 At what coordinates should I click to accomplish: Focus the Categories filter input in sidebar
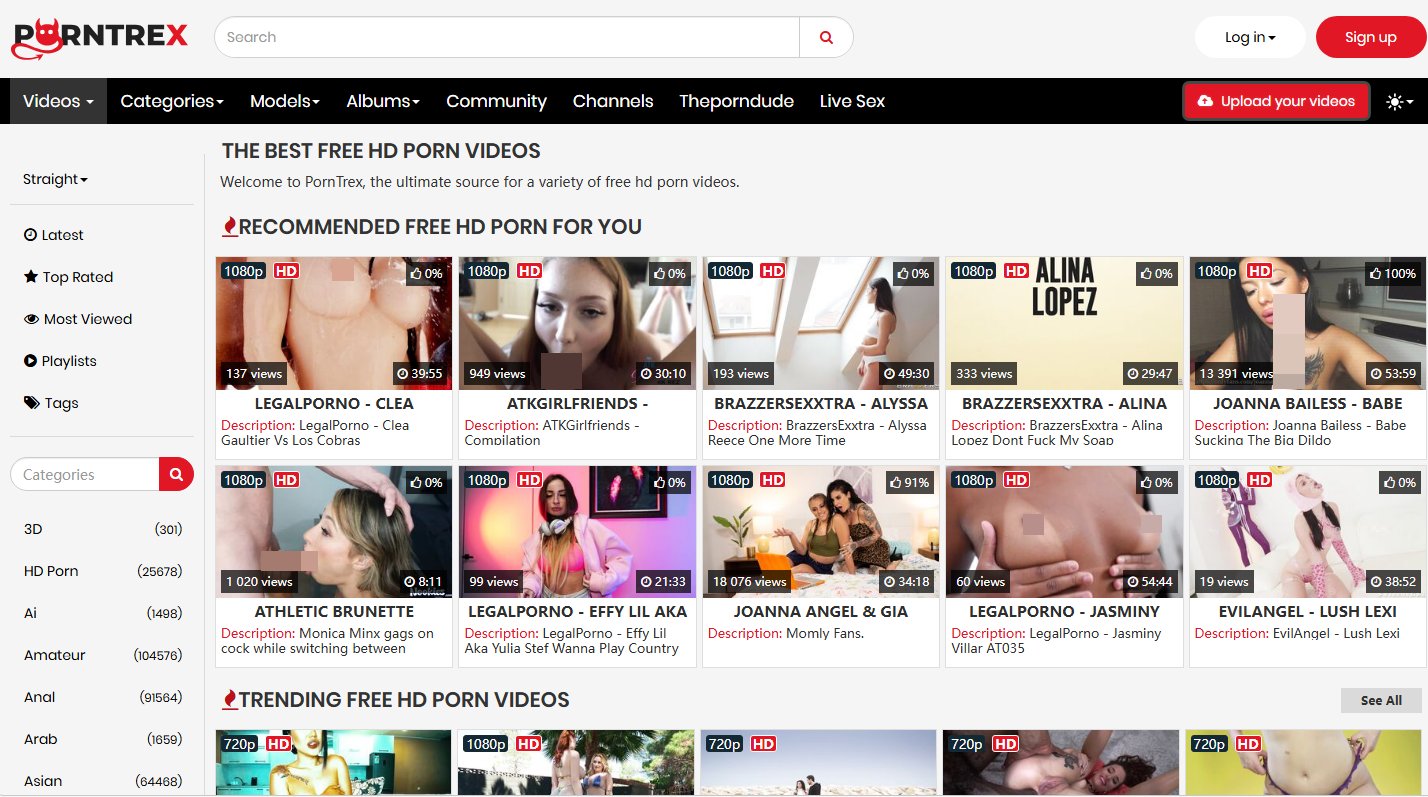(85, 475)
